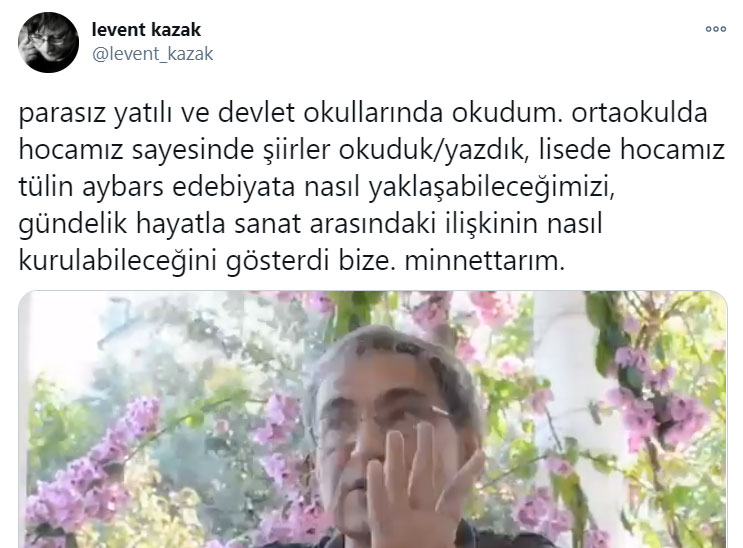The image size is (743, 548).
Task: Click the word kurulabileceğini in the last line
Action: point(118,261)
